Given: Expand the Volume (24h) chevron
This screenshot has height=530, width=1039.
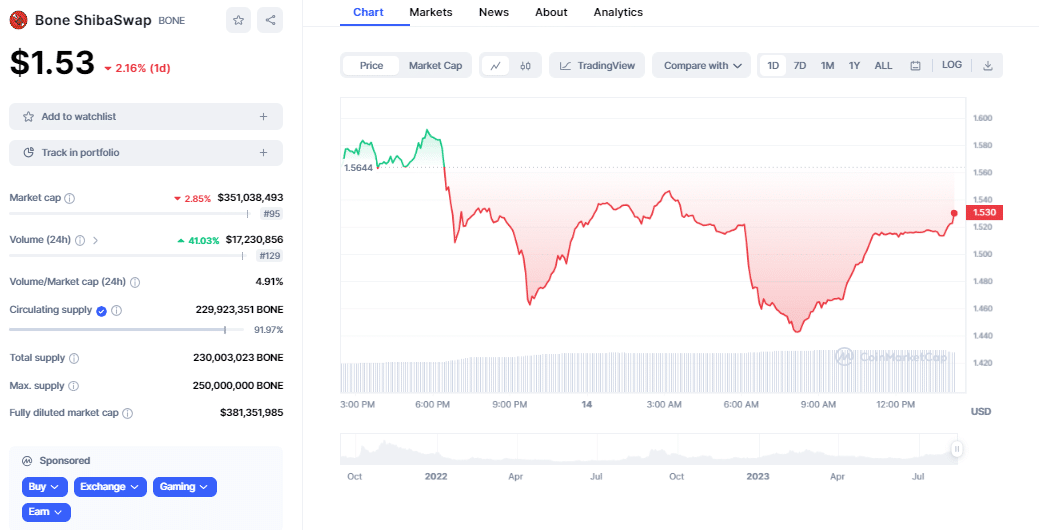Looking at the screenshot, I should (95, 240).
